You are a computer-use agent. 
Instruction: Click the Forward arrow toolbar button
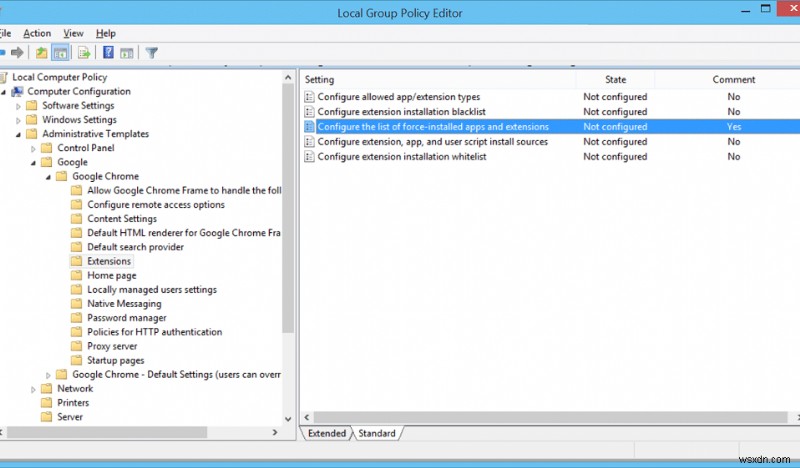pyautogui.click(x=17, y=53)
